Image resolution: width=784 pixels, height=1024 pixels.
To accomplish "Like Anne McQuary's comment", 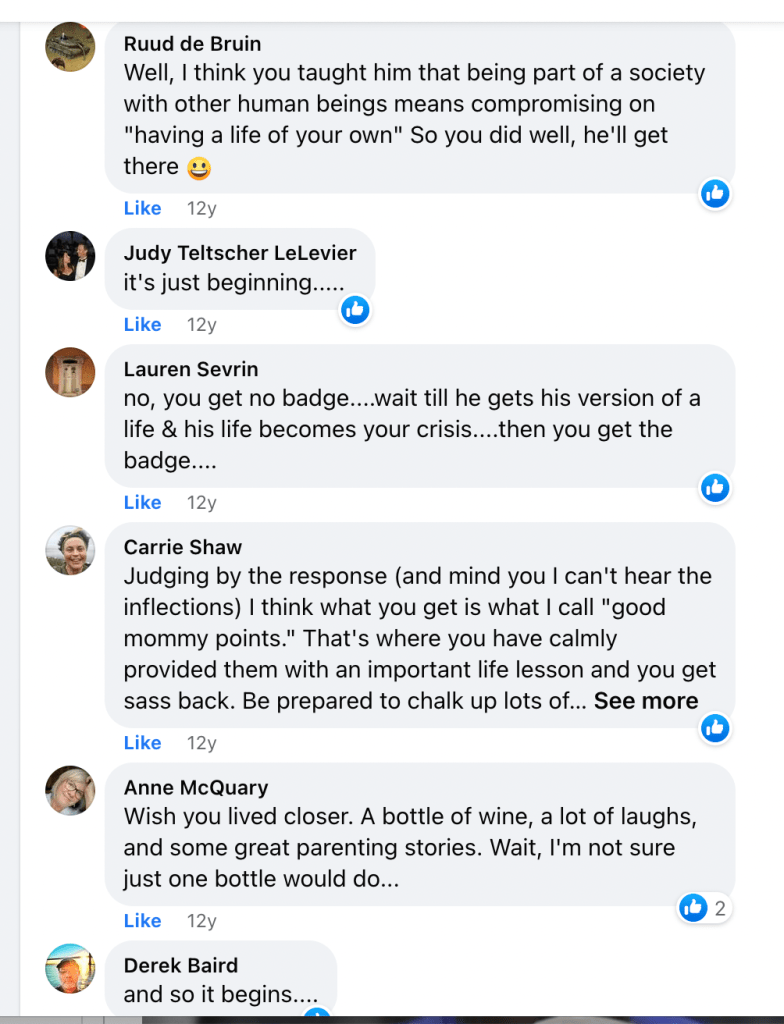I will pos(142,920).
